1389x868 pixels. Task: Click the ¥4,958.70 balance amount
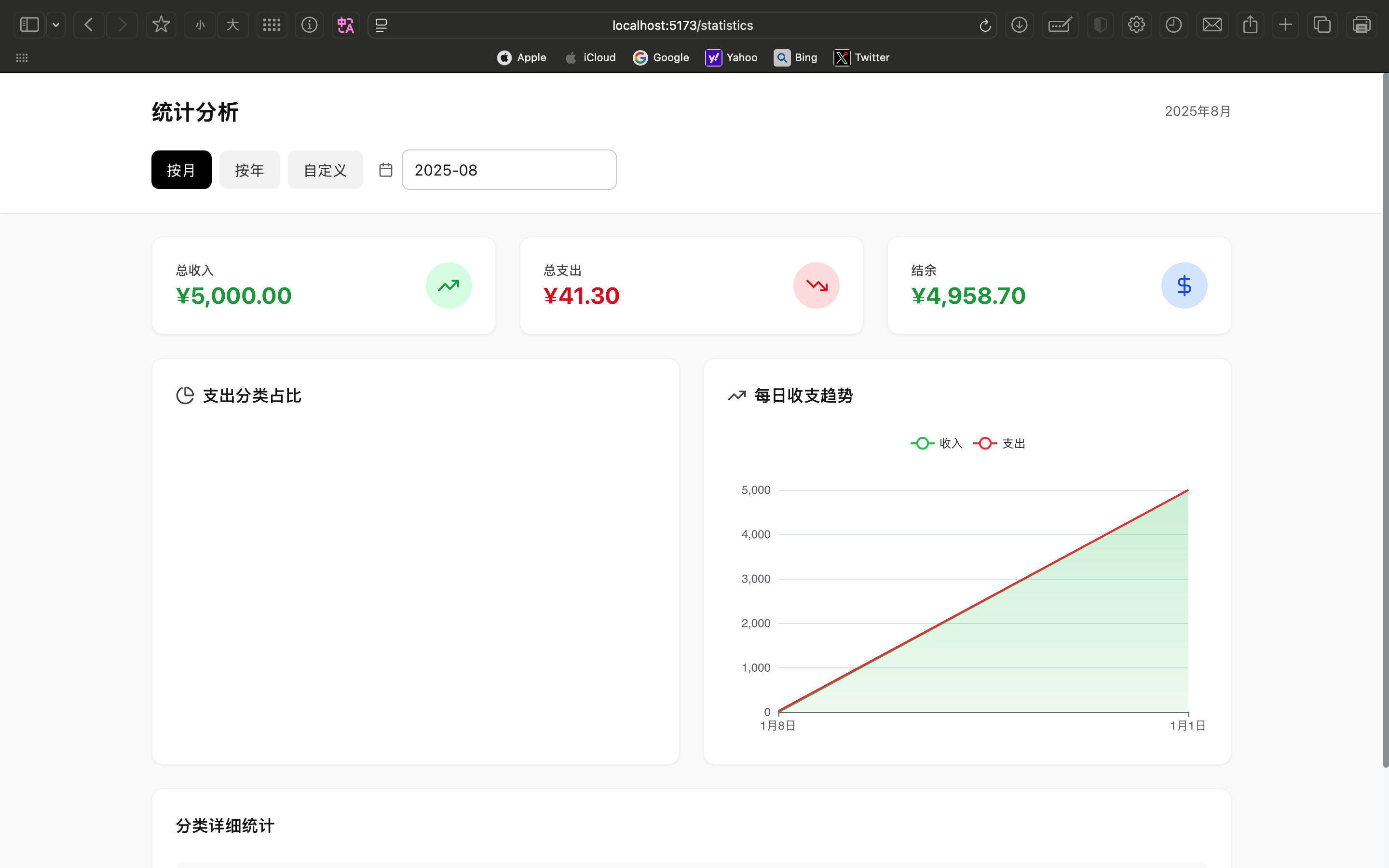(968, 296)
